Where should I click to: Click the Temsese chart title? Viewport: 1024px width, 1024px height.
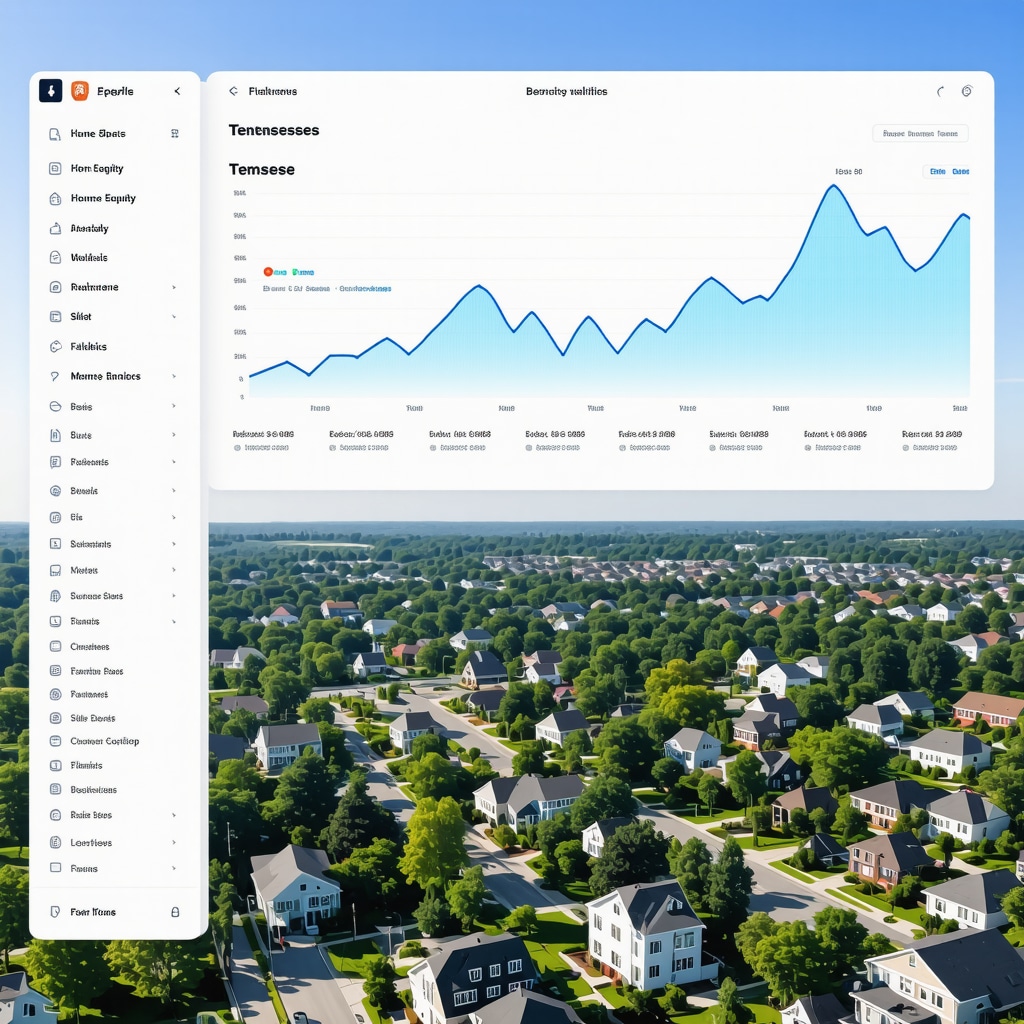tap(261, 170)
